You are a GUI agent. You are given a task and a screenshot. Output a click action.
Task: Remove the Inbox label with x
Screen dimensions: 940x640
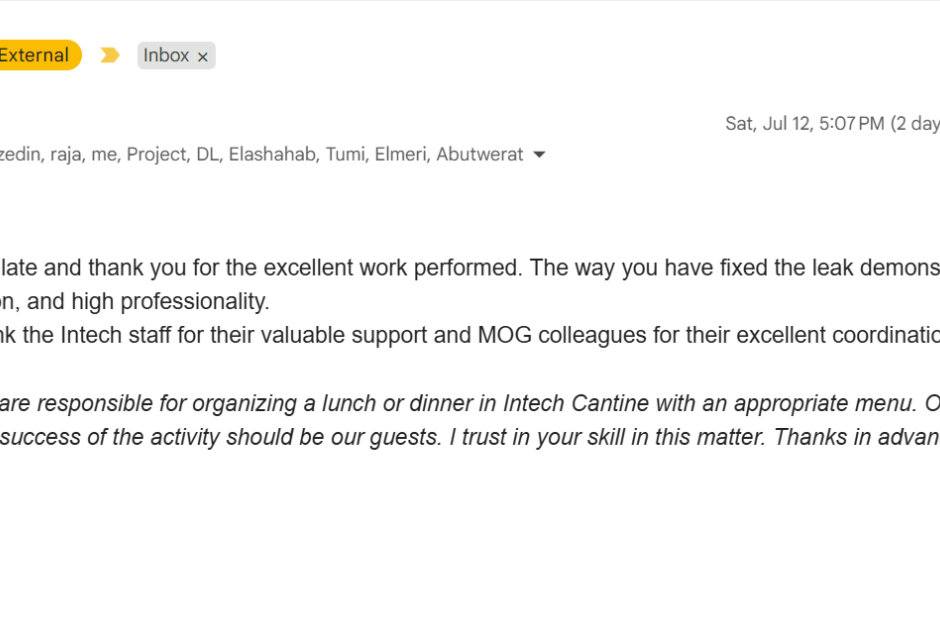pos(203,57)
